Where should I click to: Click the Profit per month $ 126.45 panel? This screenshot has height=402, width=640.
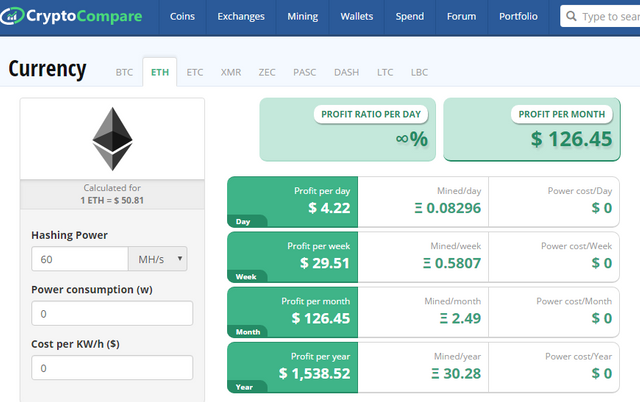click(293, 312)
